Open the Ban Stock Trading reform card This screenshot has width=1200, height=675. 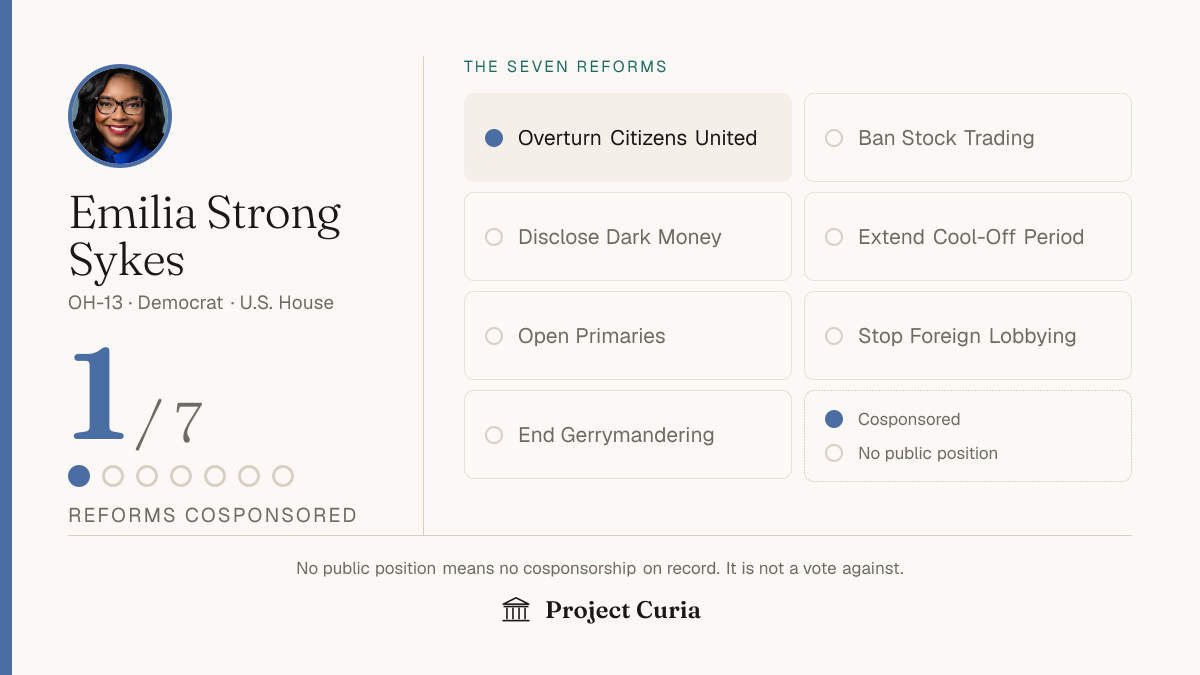point(968,138)
